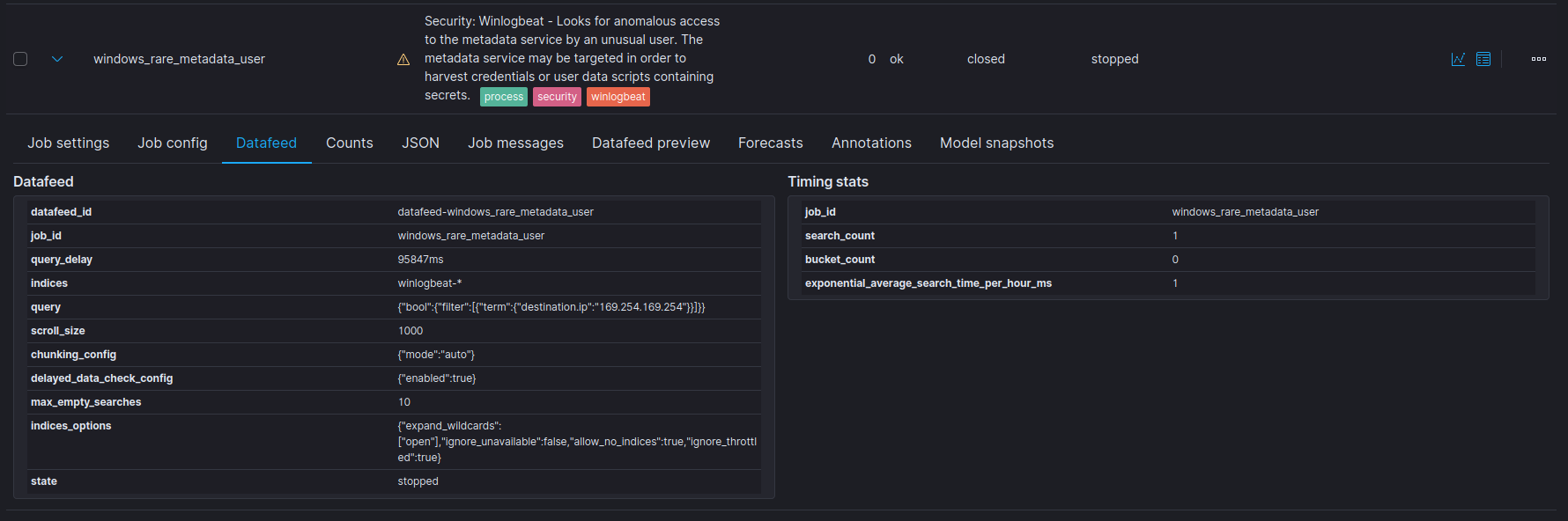The height and width of the screenshot is (521, 1568).
Task: Switch to the Job settings tab
Action: (69, 143)
